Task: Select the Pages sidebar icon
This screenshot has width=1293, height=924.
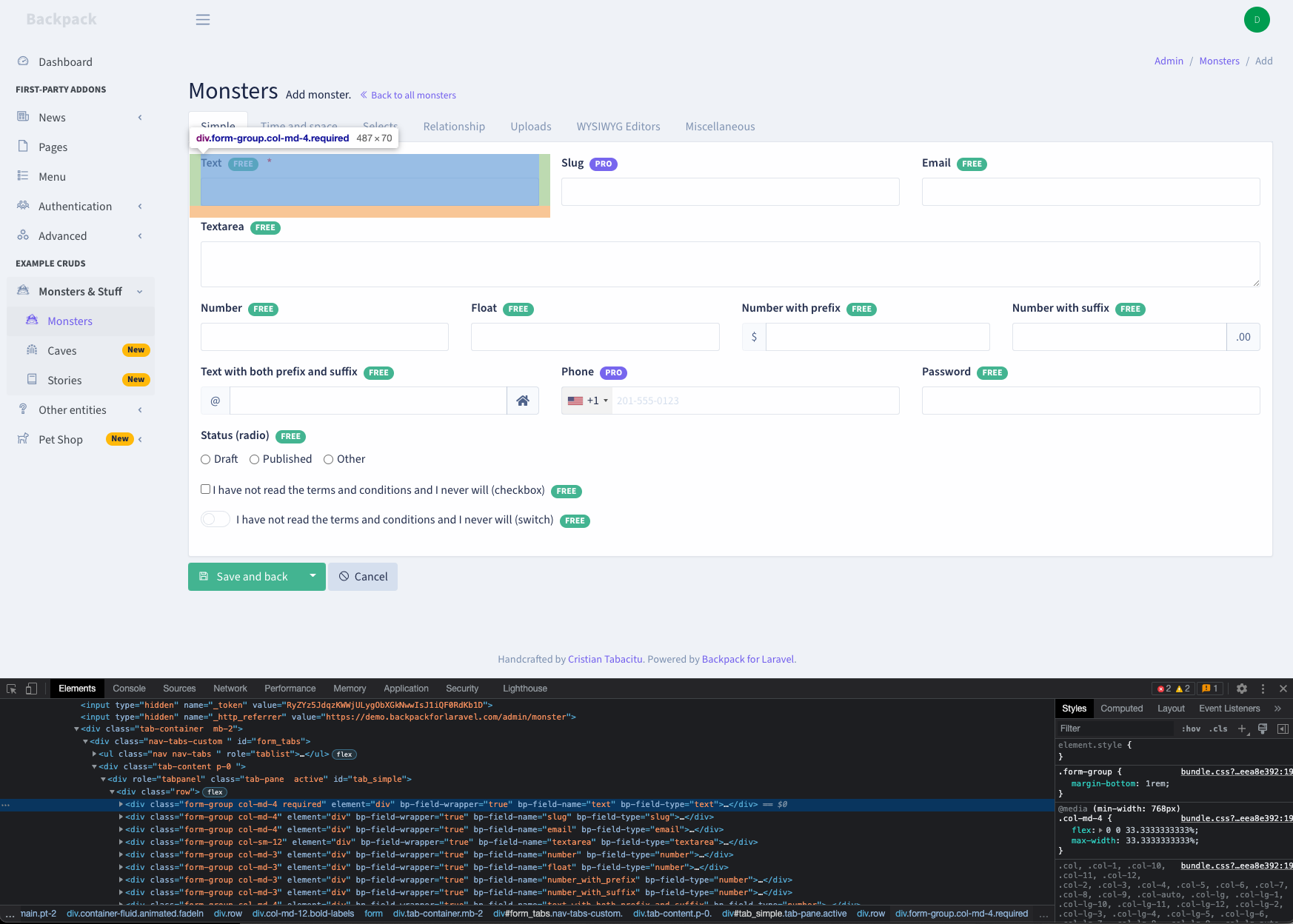Action: click(23, 147)
